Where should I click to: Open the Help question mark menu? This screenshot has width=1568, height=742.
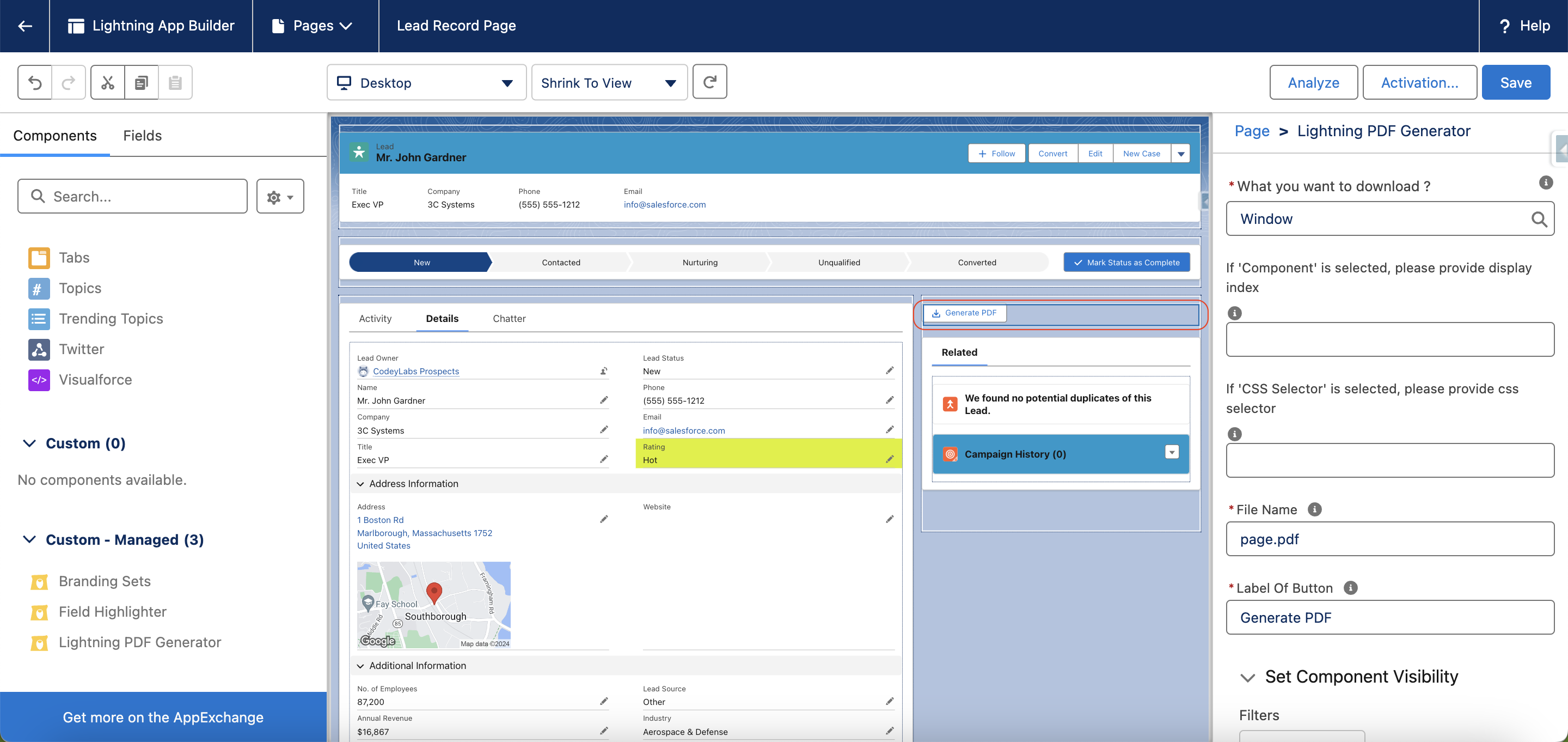[1524, 26]
